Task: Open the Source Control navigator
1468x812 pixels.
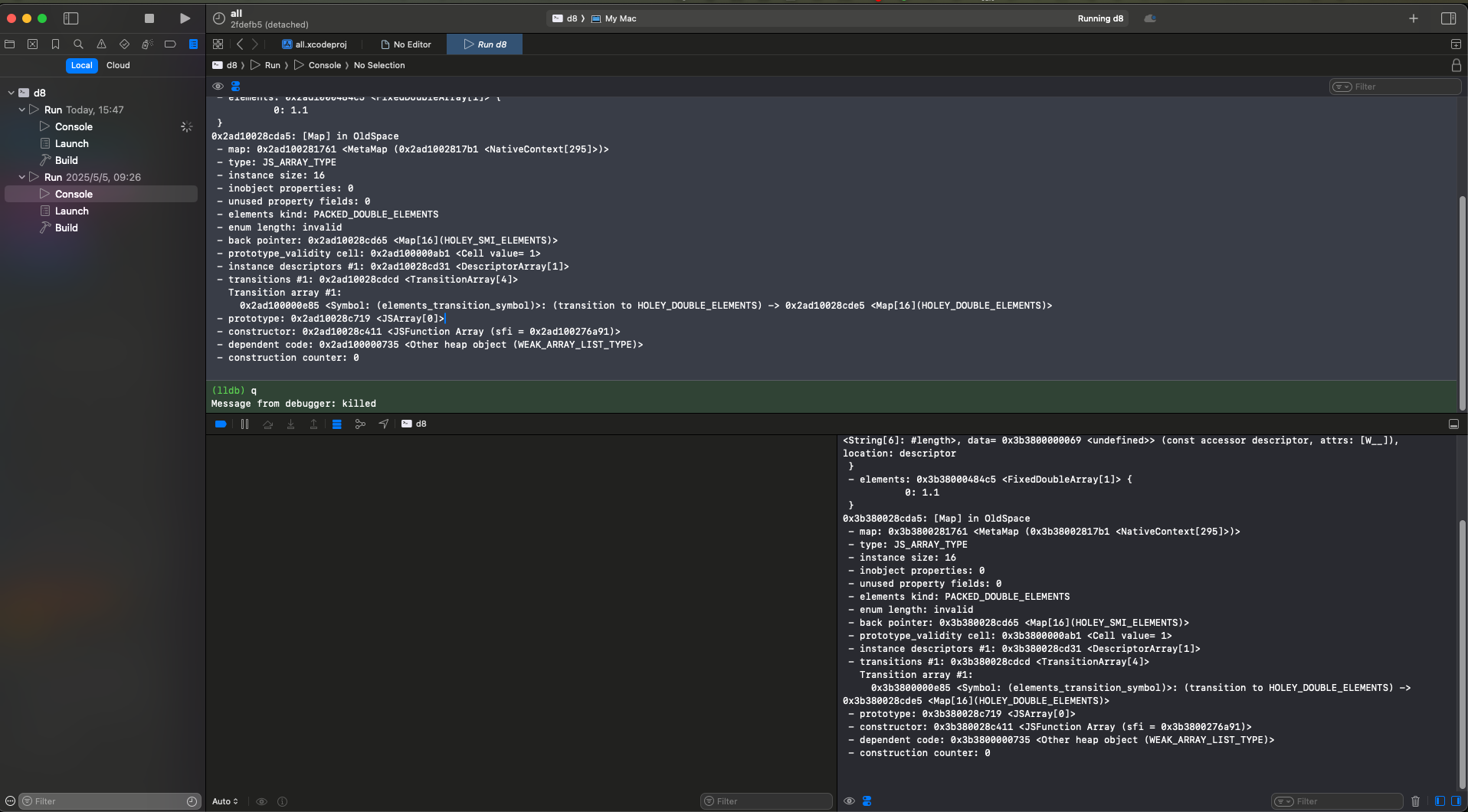Action: tap(32, 44)
